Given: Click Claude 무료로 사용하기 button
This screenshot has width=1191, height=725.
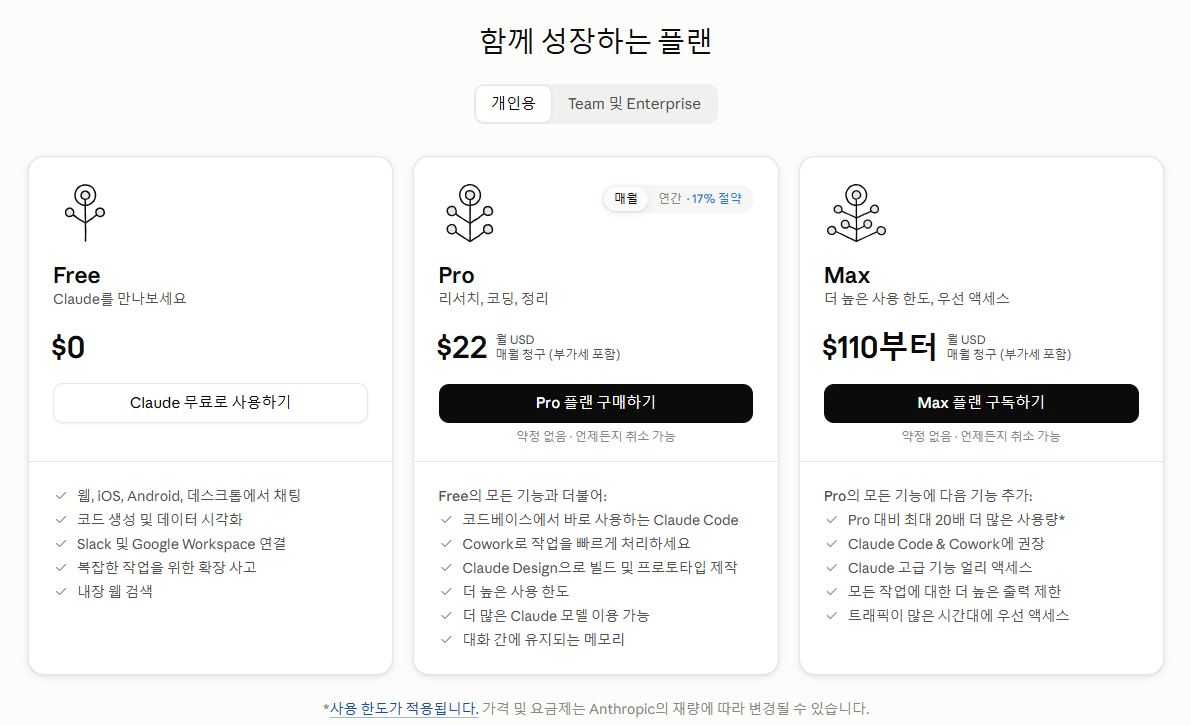Looking at the screenshot, I should (210, 403).
